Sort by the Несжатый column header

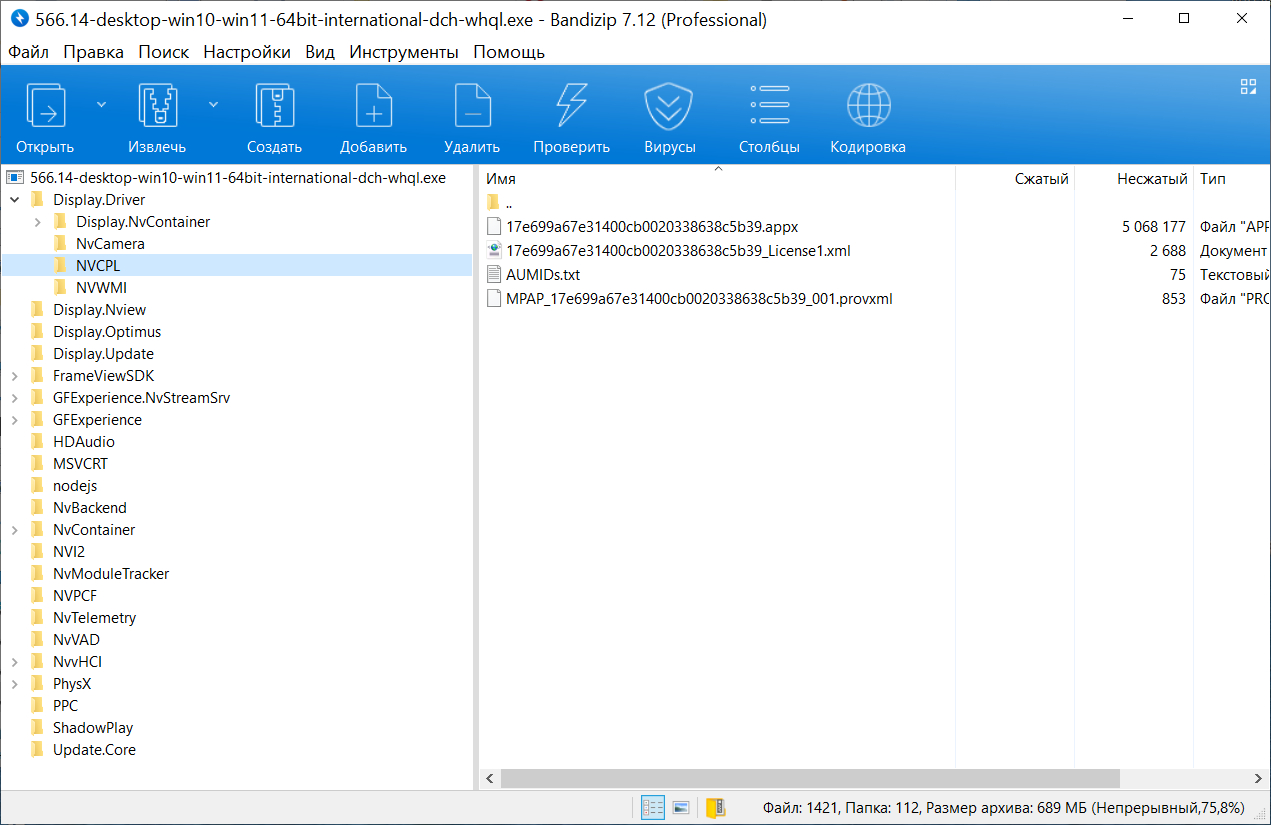coord(1134,179)
